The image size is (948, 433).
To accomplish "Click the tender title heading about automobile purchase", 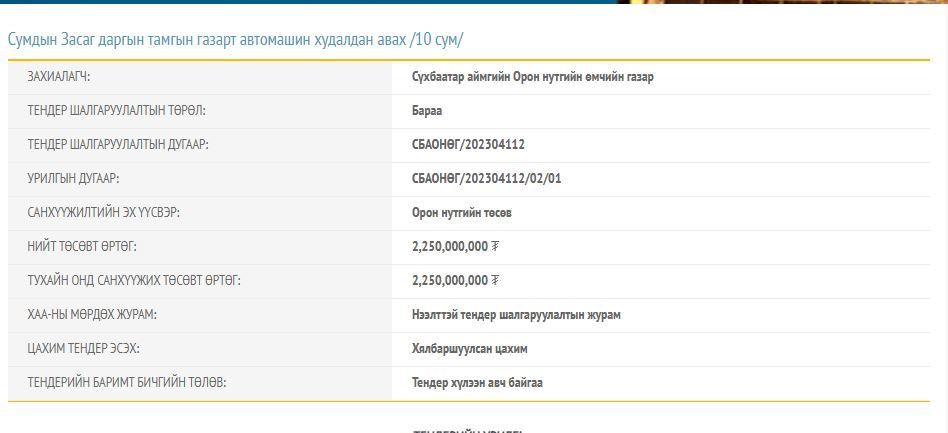I will pyautogui.click(x=235, y=40).
